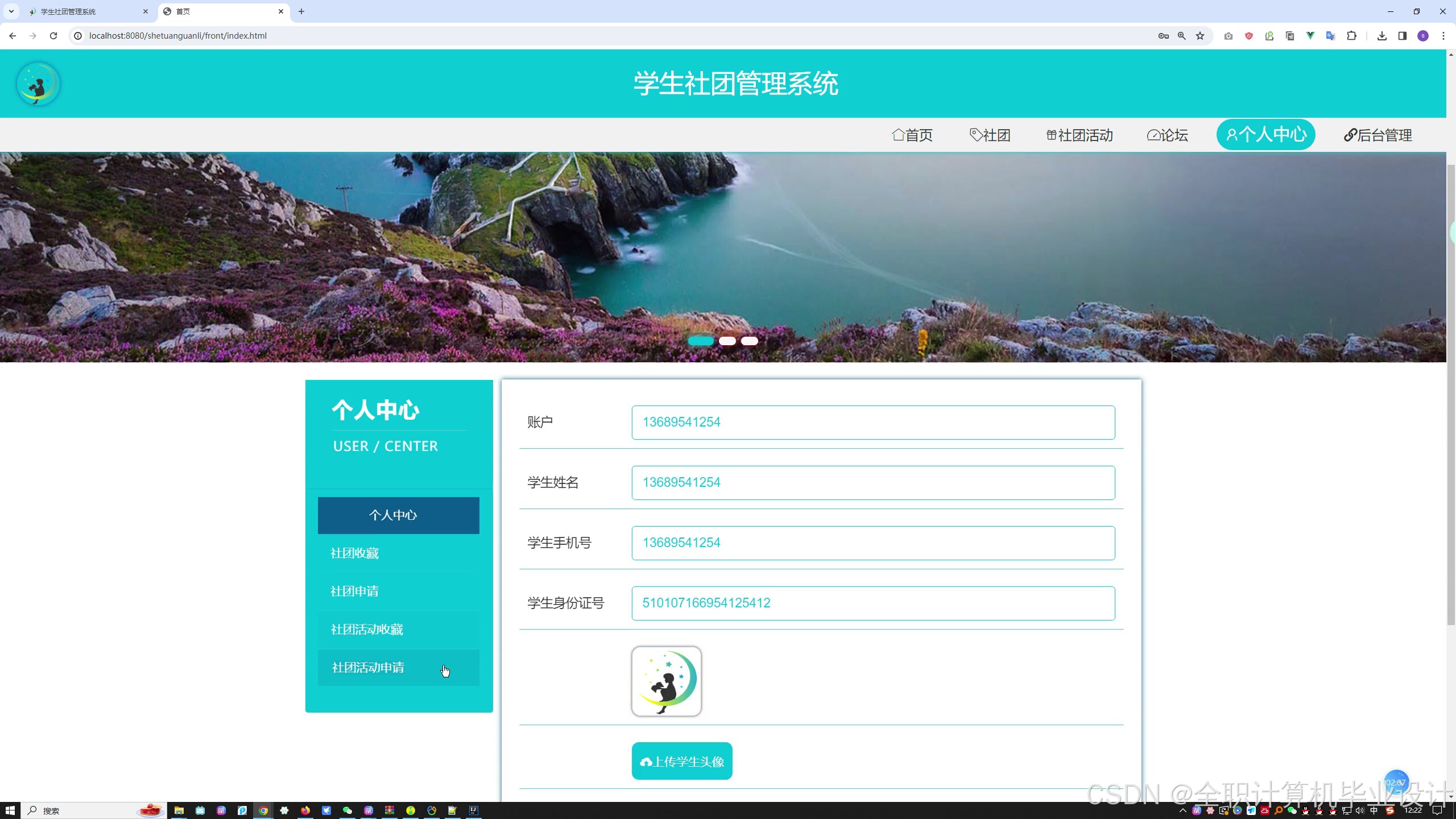Open 社团活动申请 in sidebar
This screenshot has height=819, width=1456.
coord(369,668)
